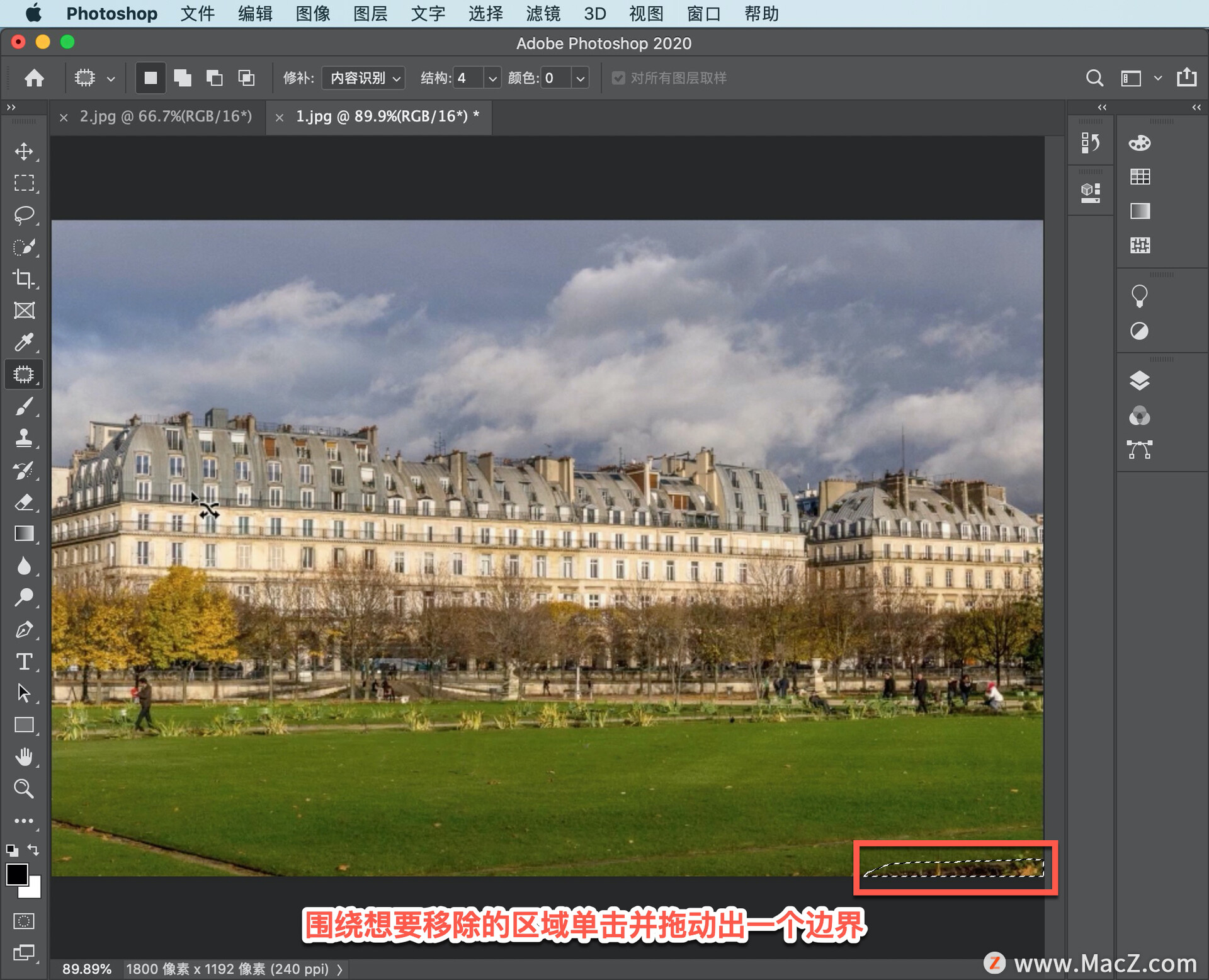Toggle Sample All Layers checkbox
The height and width of the screenshot is (980, 1209).
(618, 78)
